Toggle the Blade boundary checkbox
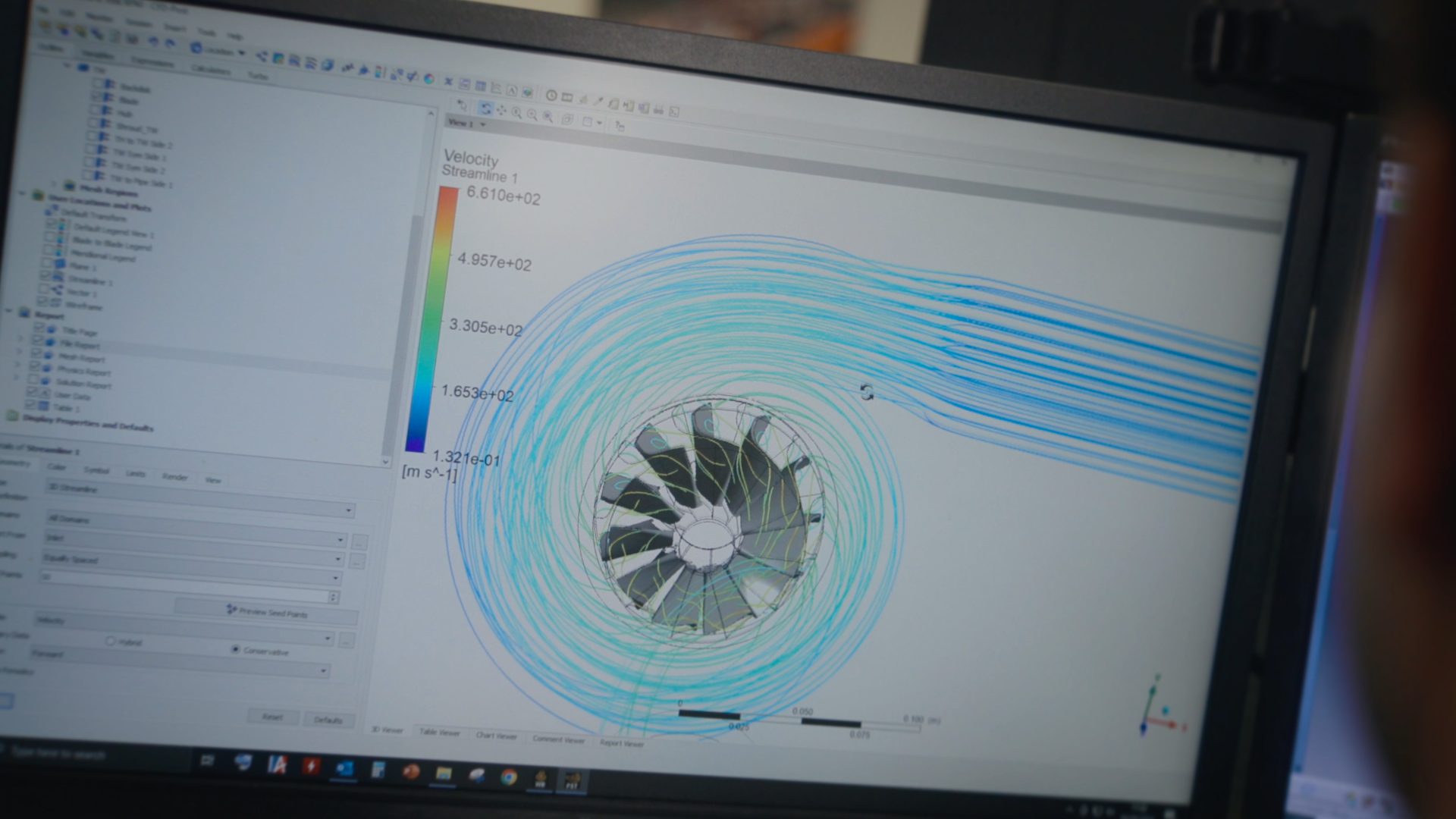This screenshot has height=819, width=1456. (97, 97)
